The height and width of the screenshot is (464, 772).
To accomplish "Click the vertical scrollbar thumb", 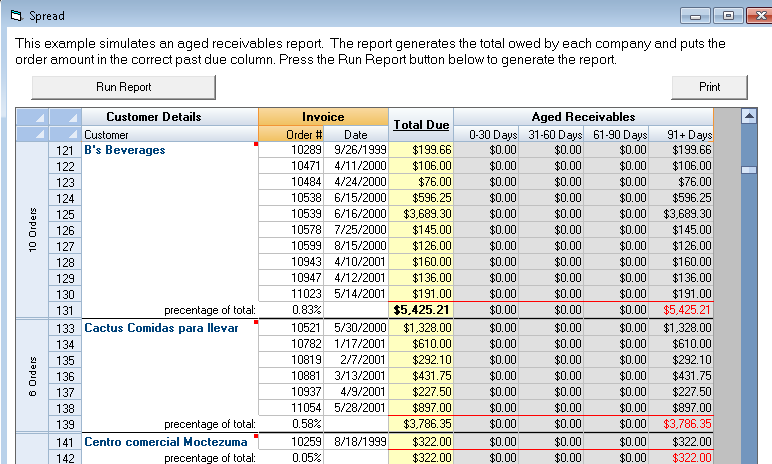I will pyautogui.click(x=749, y=169).
